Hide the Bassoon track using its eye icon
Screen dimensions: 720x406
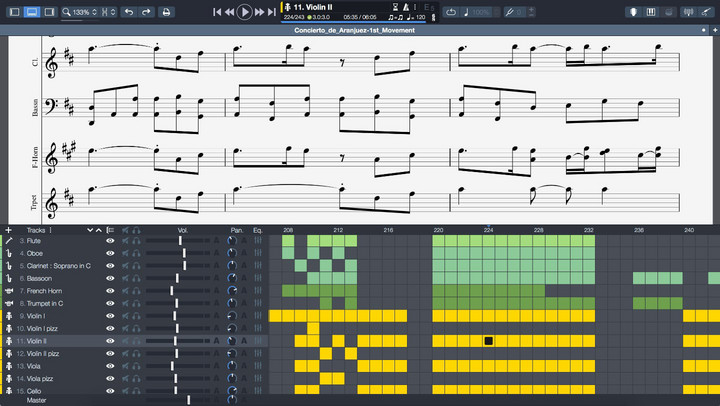111,278
